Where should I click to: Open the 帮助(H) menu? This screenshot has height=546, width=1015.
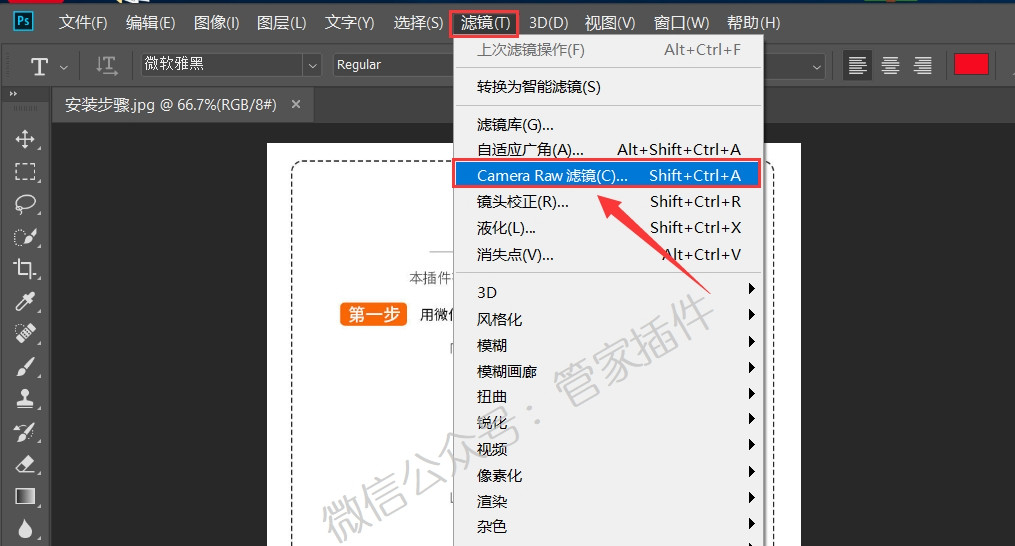click(753, 23)
